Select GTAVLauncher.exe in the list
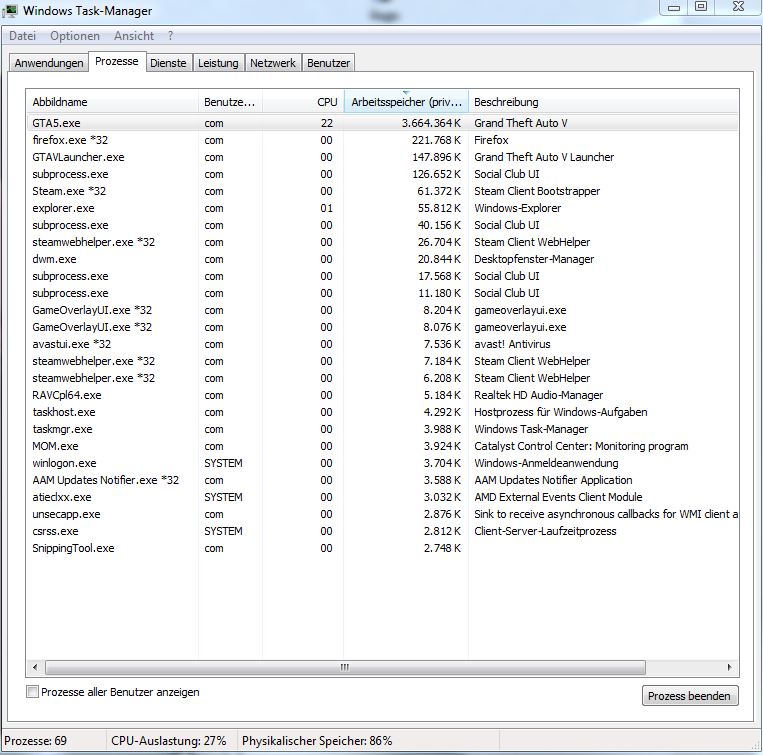Viewport: 763px width, 755px height. click(382, 157)
